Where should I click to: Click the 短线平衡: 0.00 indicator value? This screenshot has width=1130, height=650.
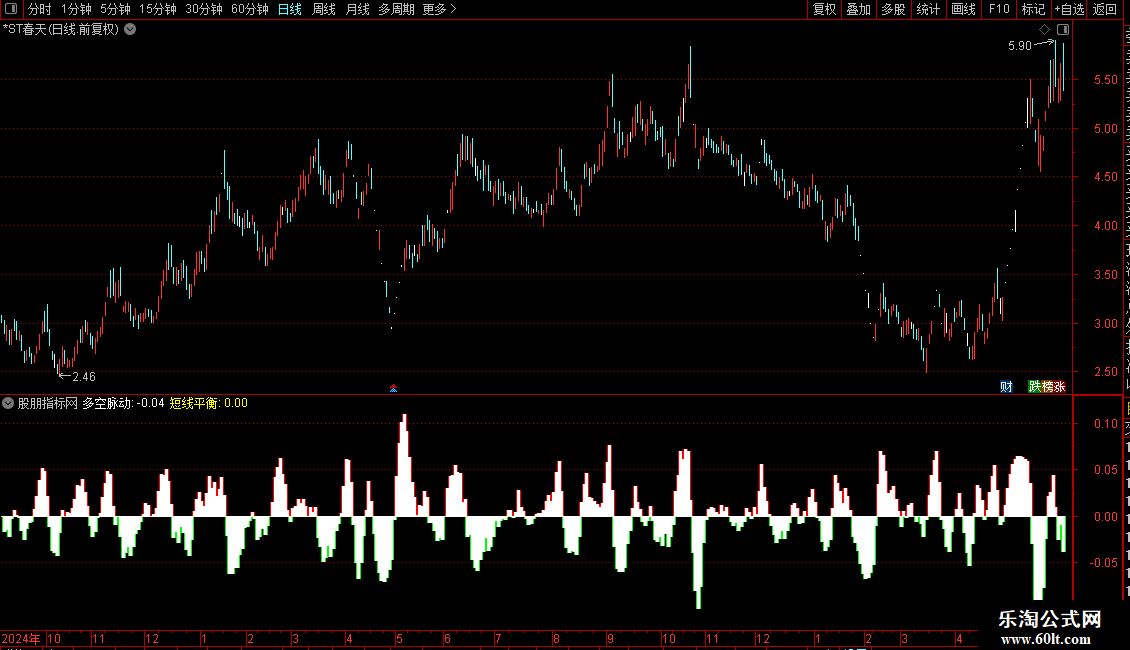tap(208, 404)
